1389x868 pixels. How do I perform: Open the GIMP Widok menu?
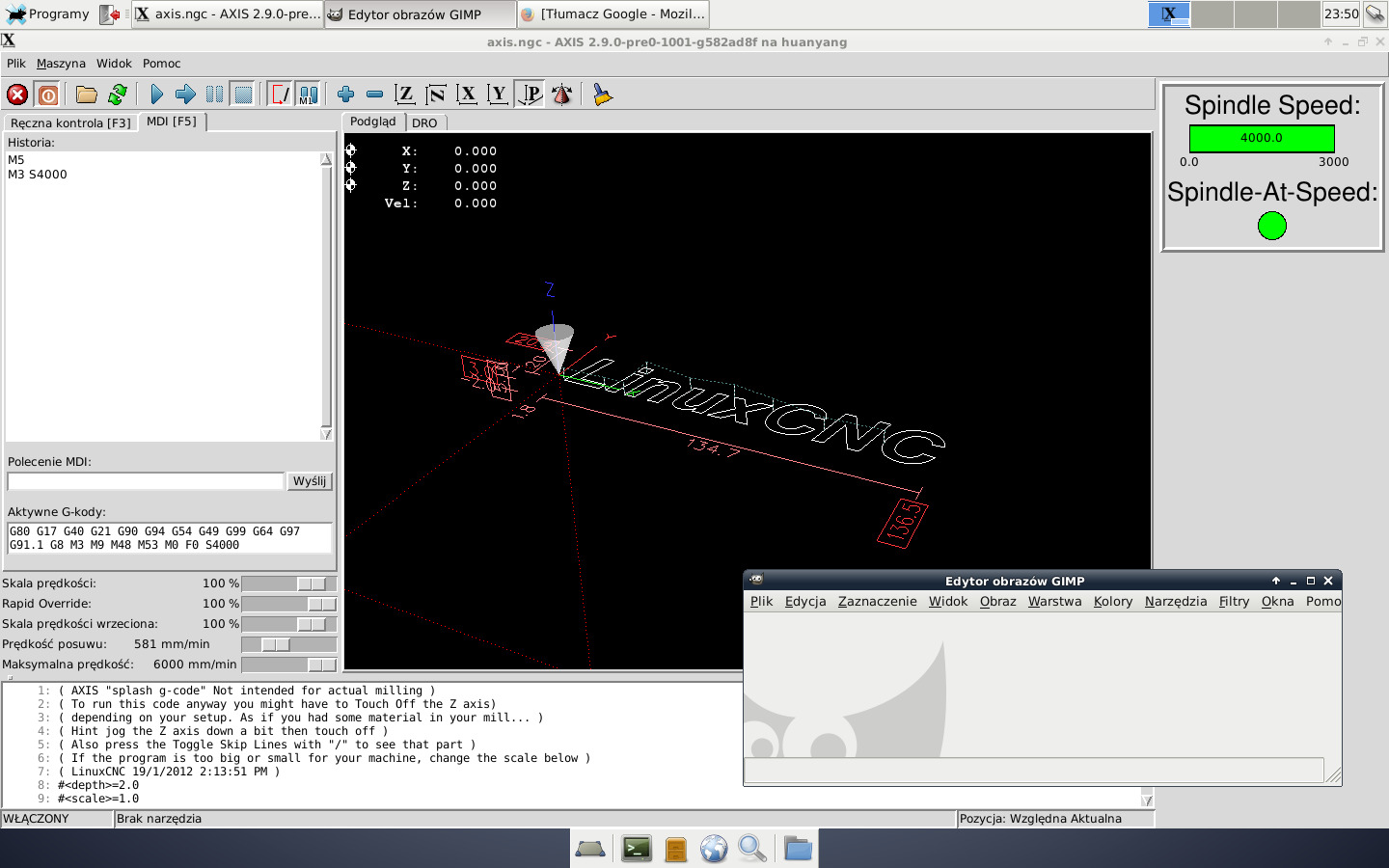(x=948, y=601)
